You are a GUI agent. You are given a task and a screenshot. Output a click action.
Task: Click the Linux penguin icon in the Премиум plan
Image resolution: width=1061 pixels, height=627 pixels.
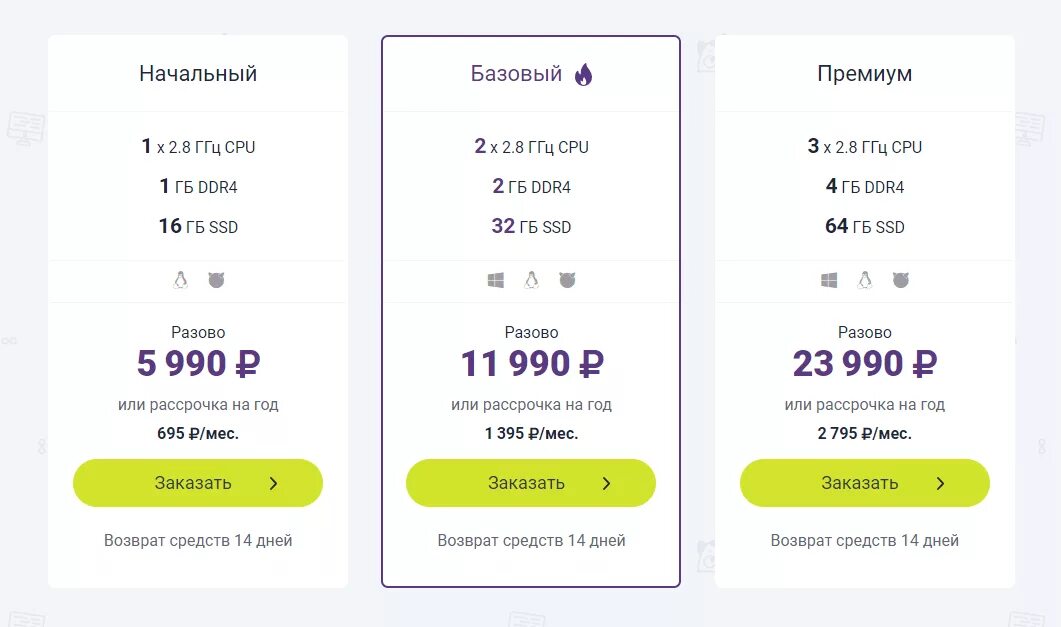pos(864,281)
